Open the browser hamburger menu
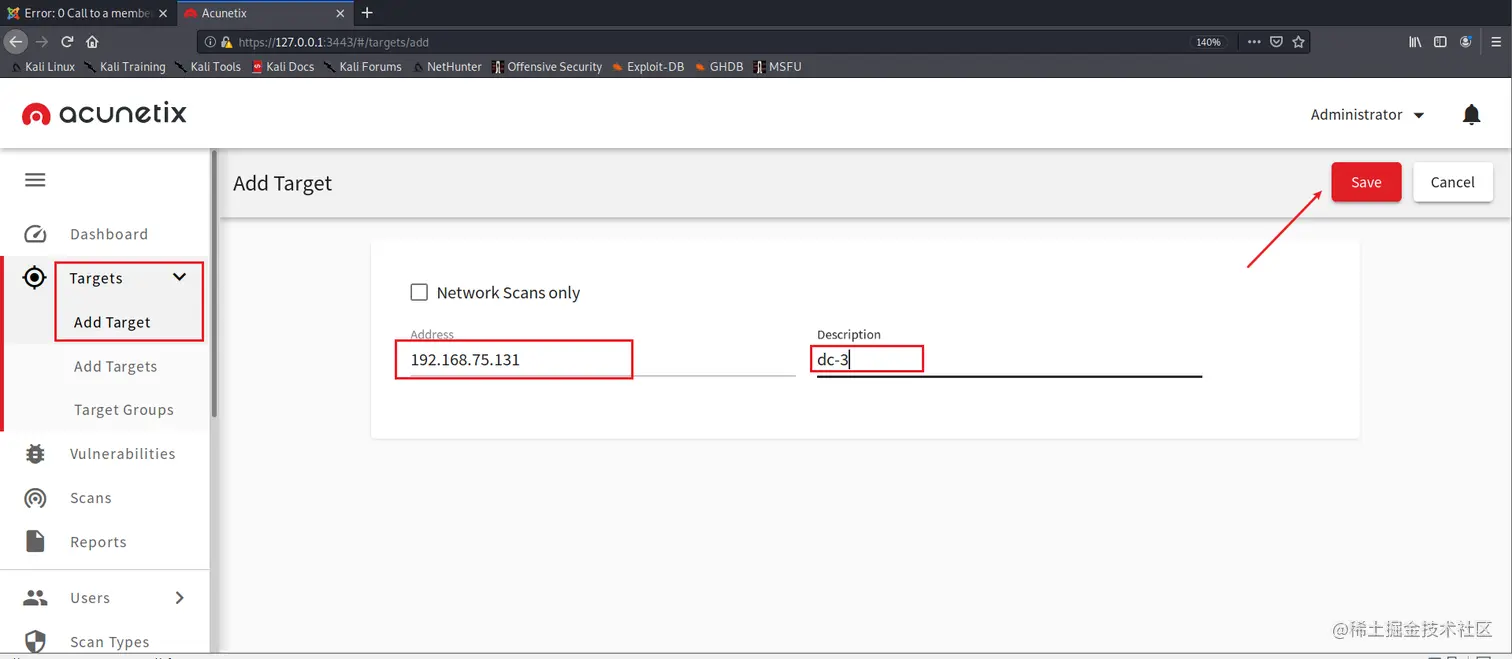This screenshot has width=1512, height=659. click(1495, 42)
